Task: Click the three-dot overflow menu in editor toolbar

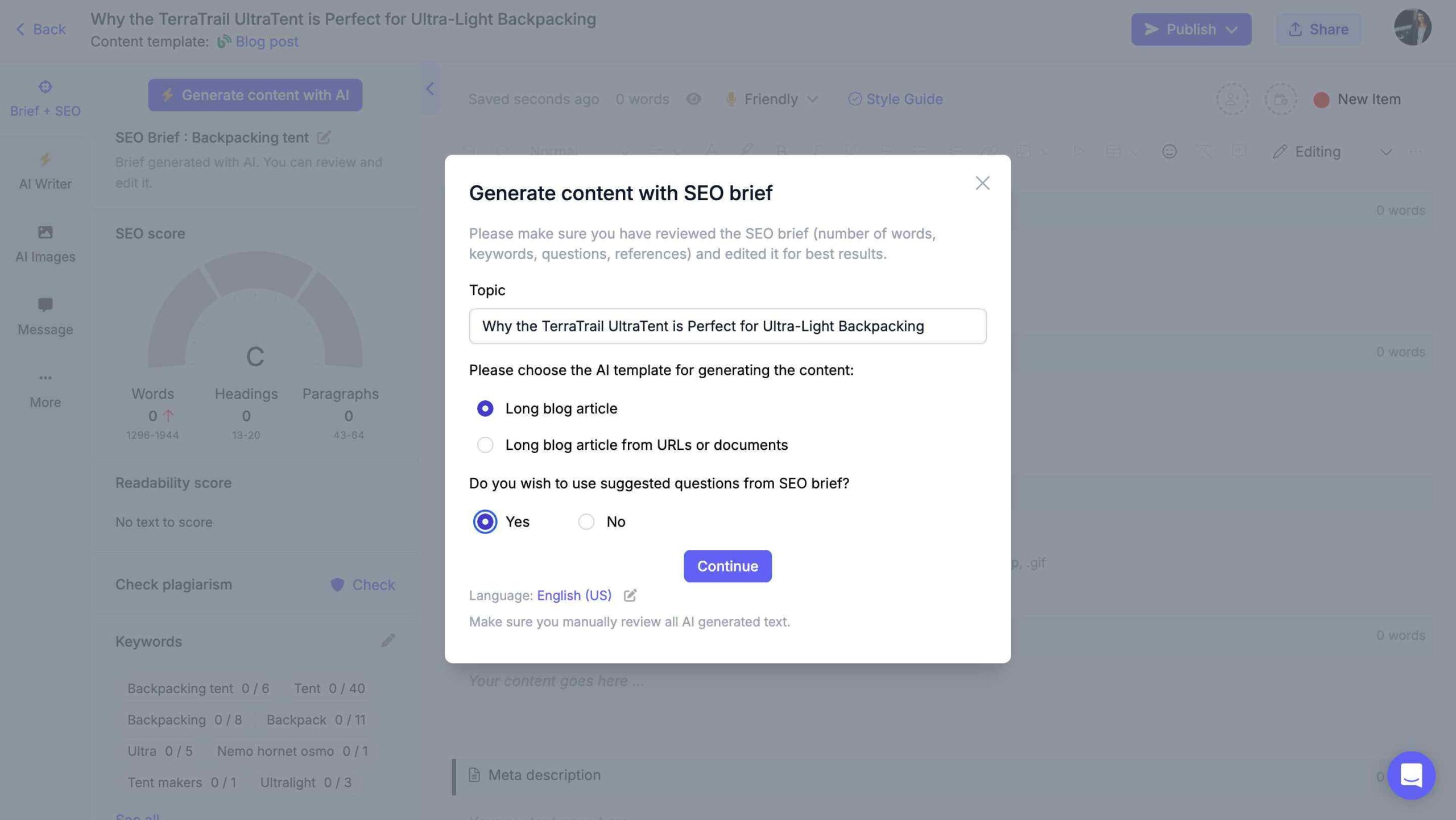Action: pyautogui.click(x=1416, y=151)
